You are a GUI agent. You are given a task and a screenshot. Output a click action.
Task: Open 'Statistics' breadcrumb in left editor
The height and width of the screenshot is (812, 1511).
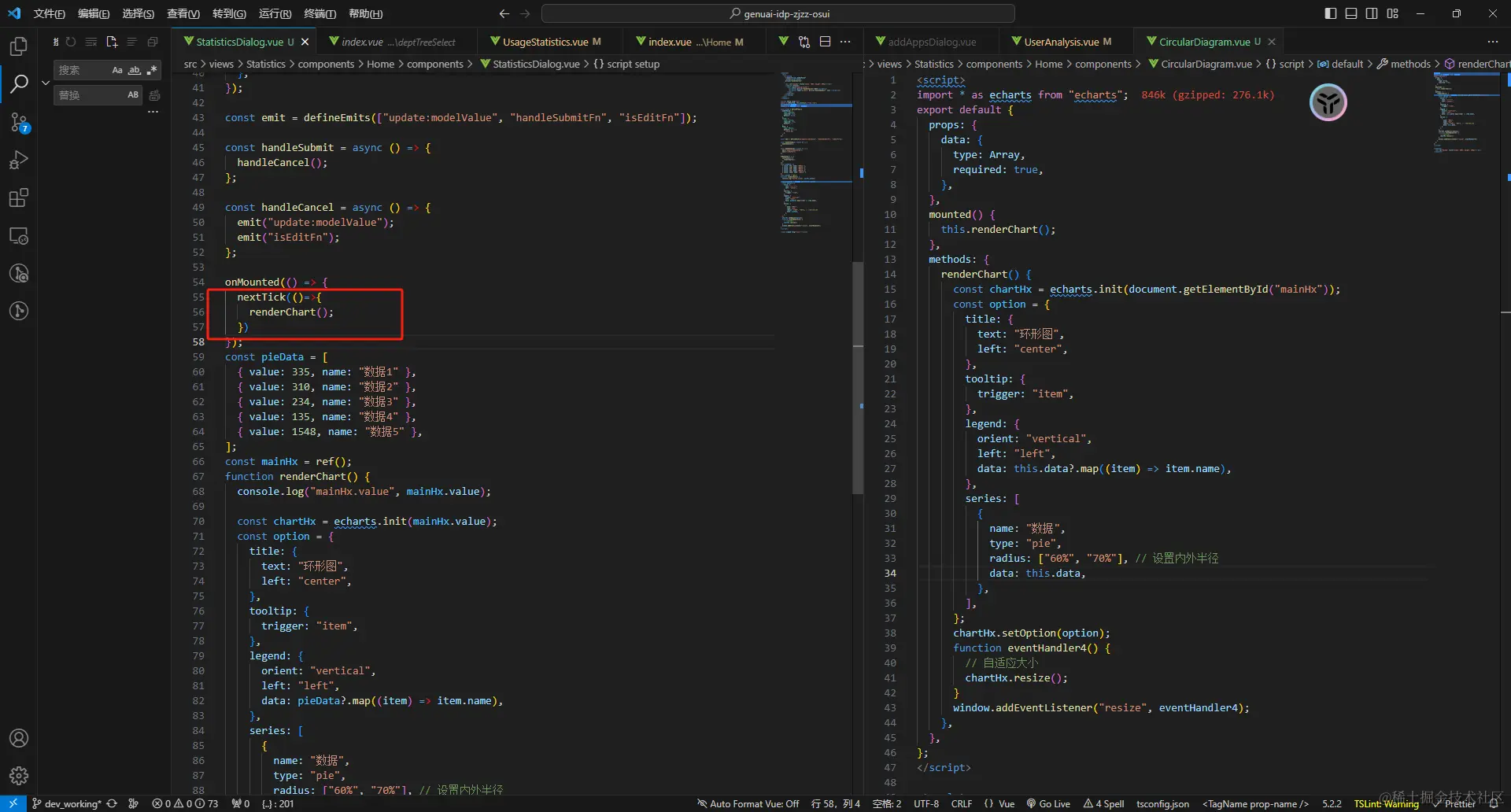[x=266, y=64]
